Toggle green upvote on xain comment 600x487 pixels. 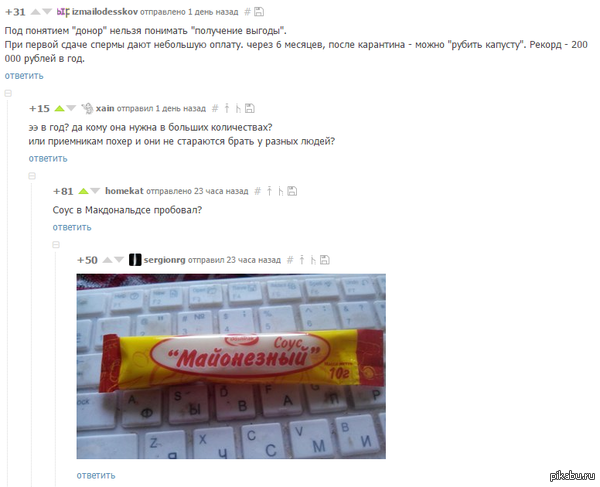click(59, 109)
